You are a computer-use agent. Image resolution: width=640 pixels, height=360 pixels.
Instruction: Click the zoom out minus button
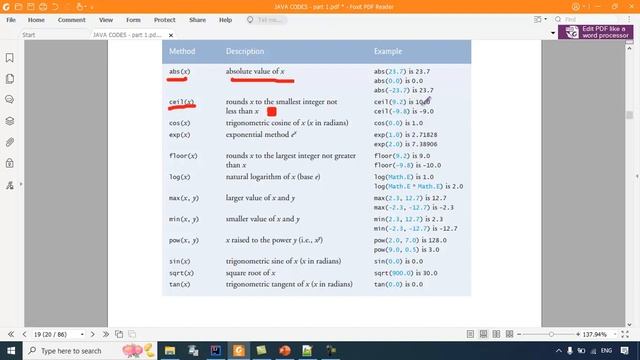tap(519, 334)
